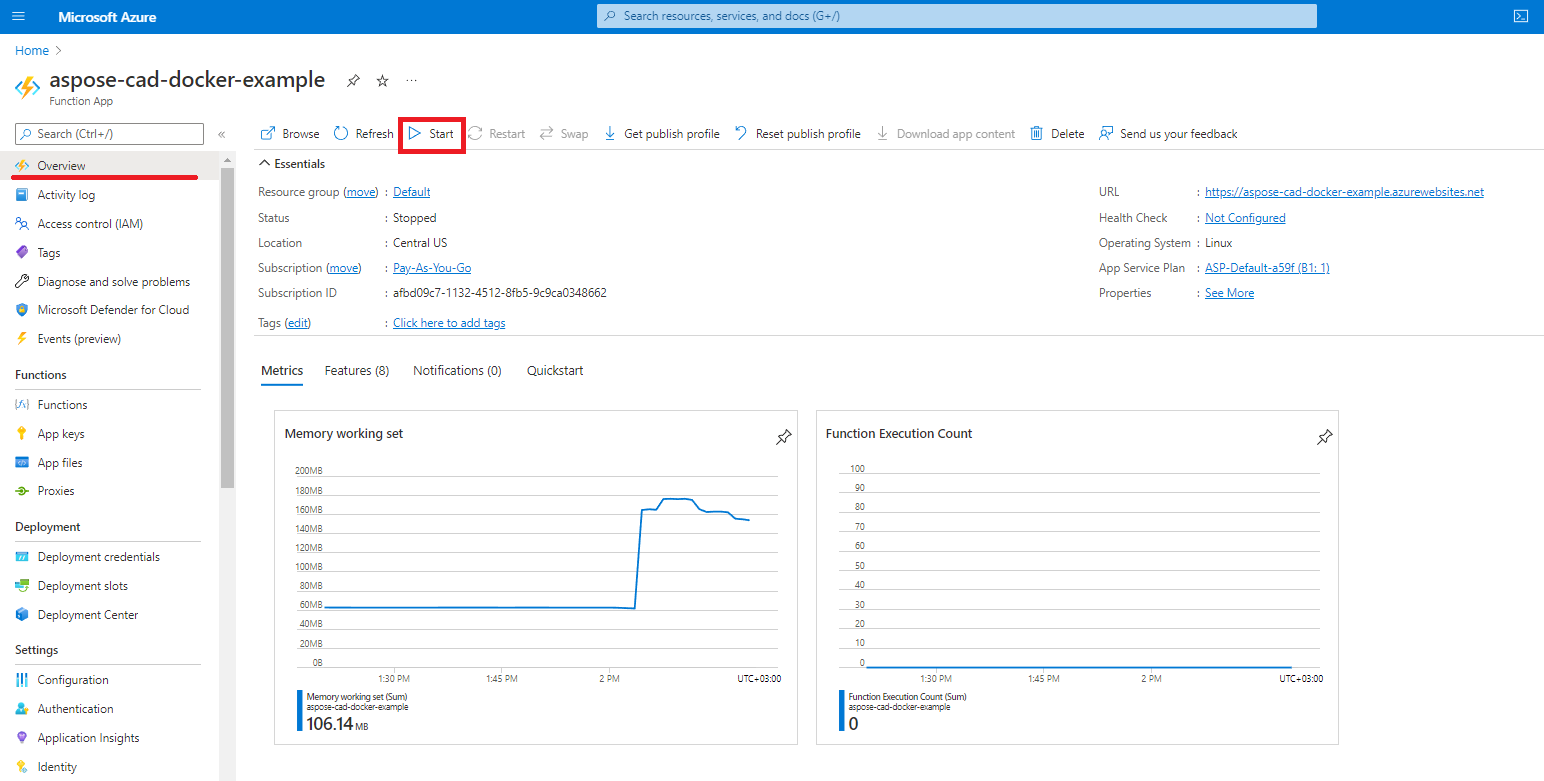
Task: Get publish profile from the toolbar
Action: point(661,134)
